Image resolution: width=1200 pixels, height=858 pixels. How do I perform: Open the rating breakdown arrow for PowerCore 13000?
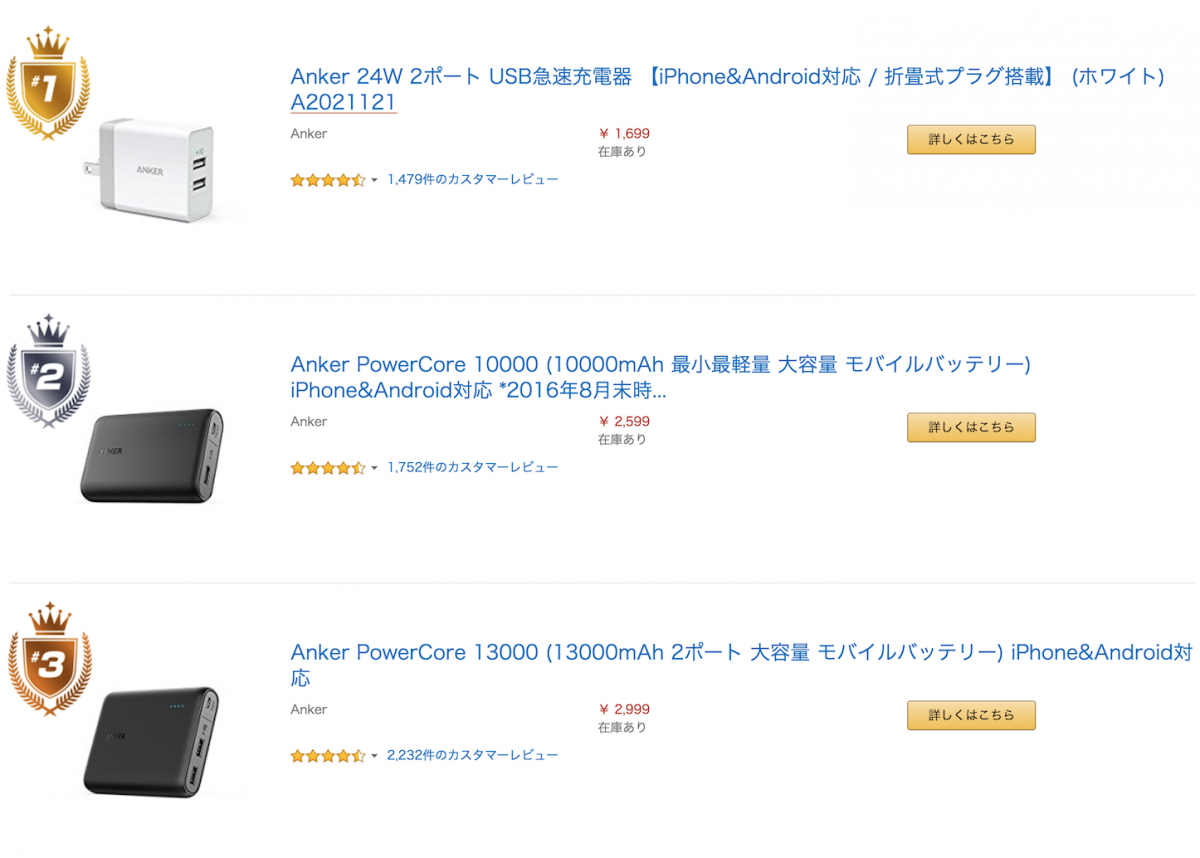tap(374, 757)
